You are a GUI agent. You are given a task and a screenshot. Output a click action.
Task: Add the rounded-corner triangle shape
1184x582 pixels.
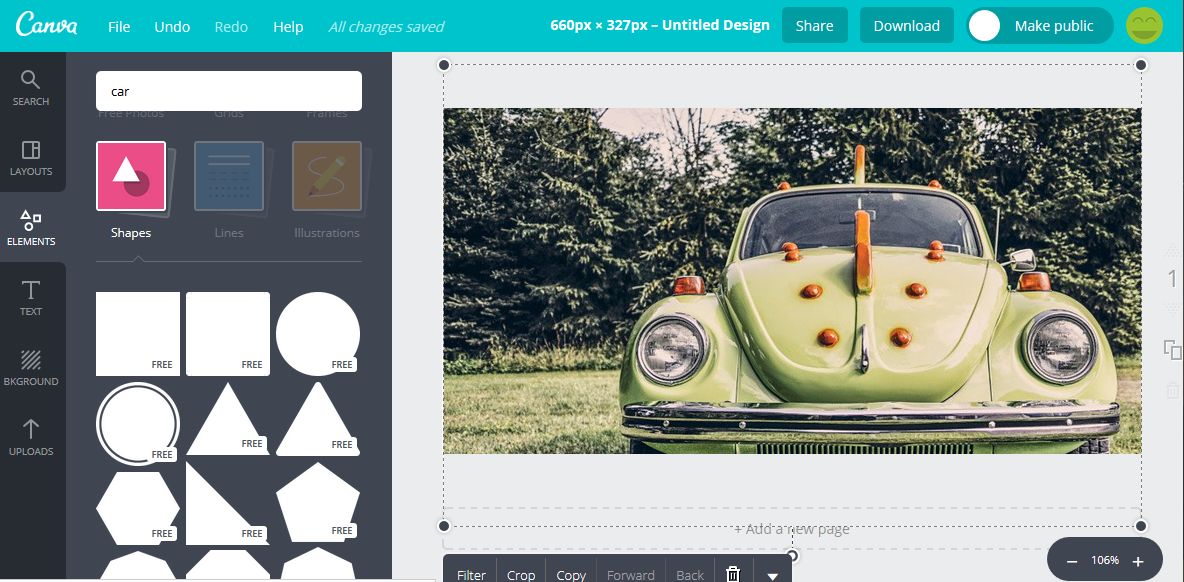click(x=318, y=419)
